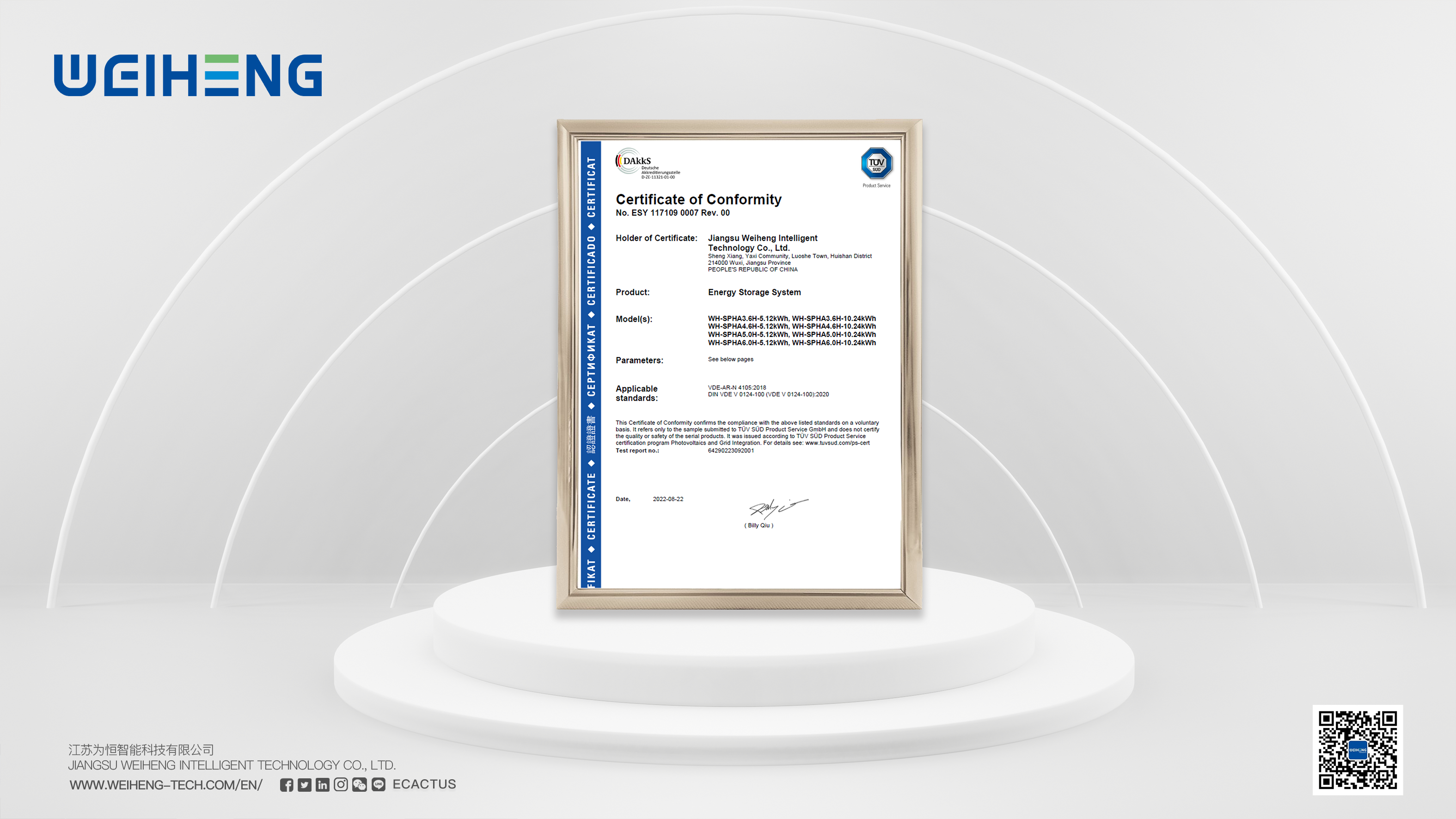Click the certificate date '2022-08-22'
1456x819 pixels.
click(668, 500)
